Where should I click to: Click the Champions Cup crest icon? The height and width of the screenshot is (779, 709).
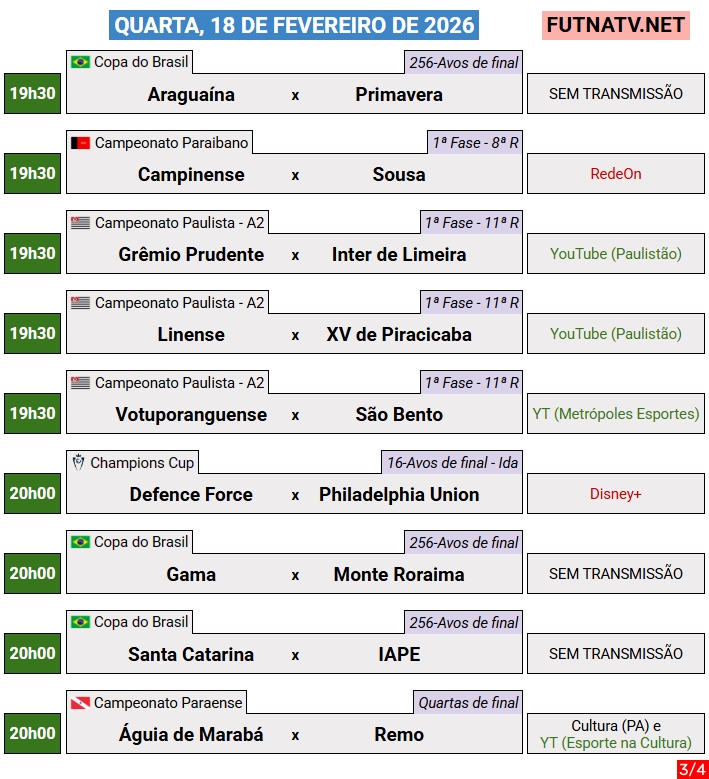pos(78,462)
